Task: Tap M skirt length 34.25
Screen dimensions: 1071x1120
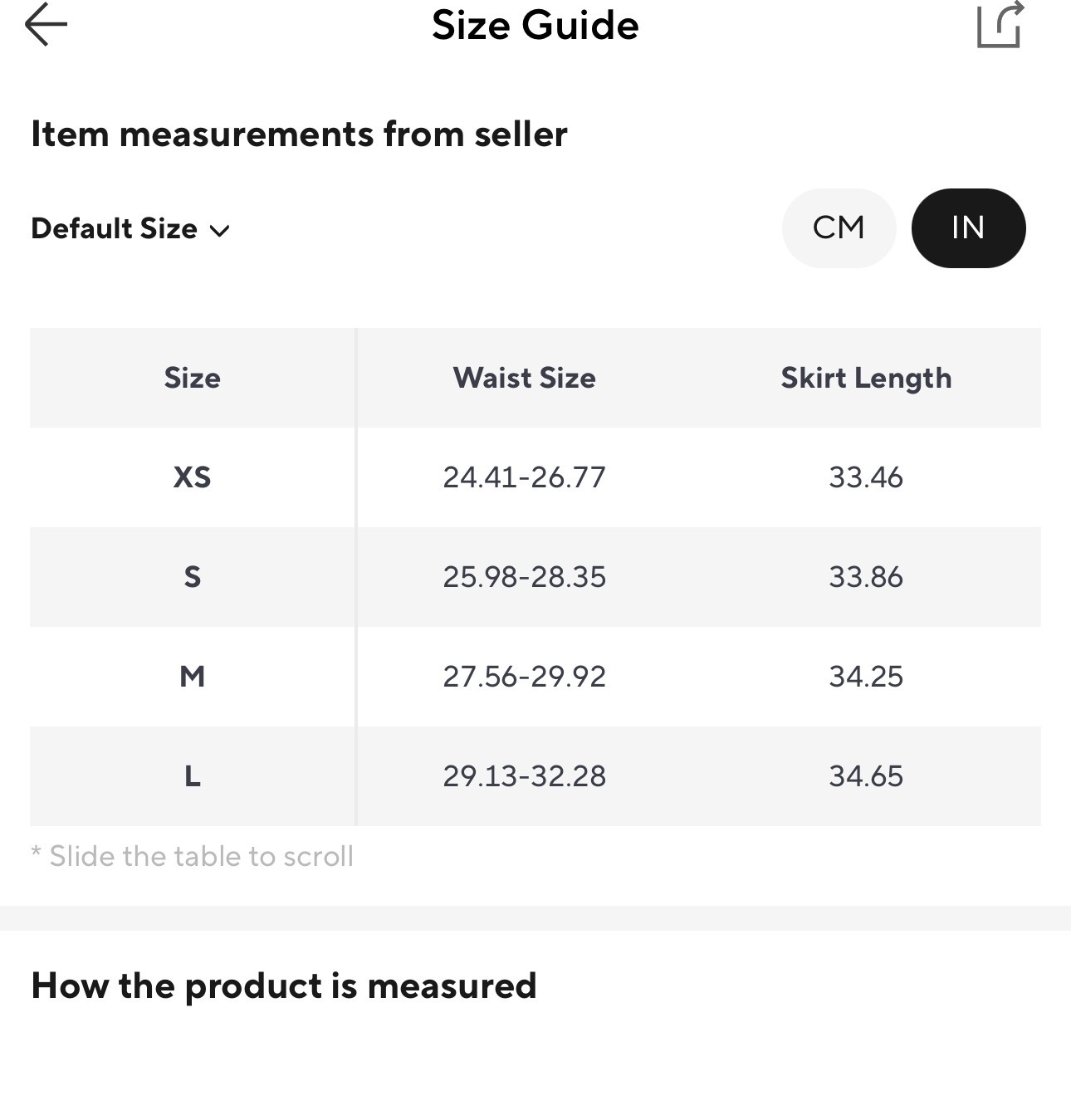Action: click(866, 677)
